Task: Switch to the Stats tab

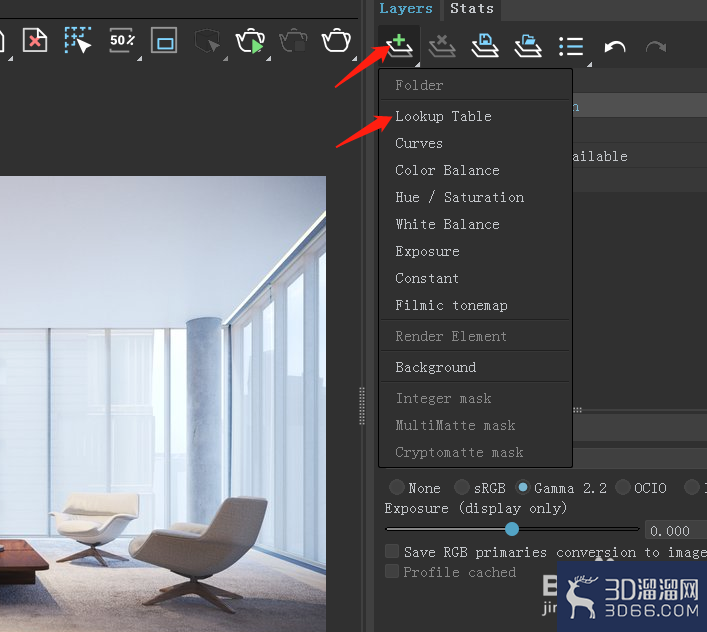Action: (472, 9)
